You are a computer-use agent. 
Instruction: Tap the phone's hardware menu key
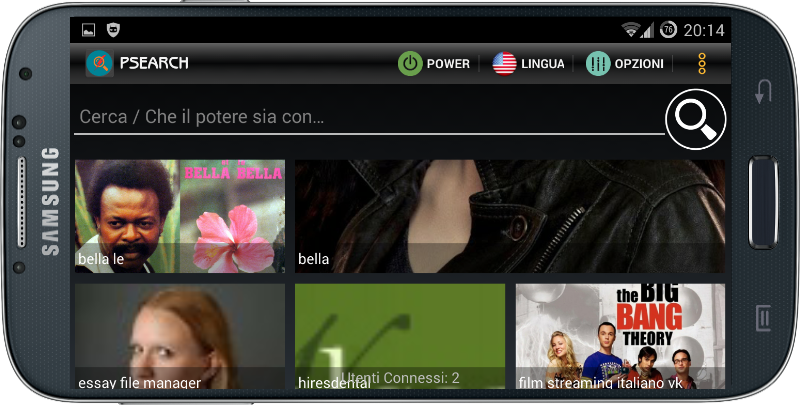click(763, 318)
